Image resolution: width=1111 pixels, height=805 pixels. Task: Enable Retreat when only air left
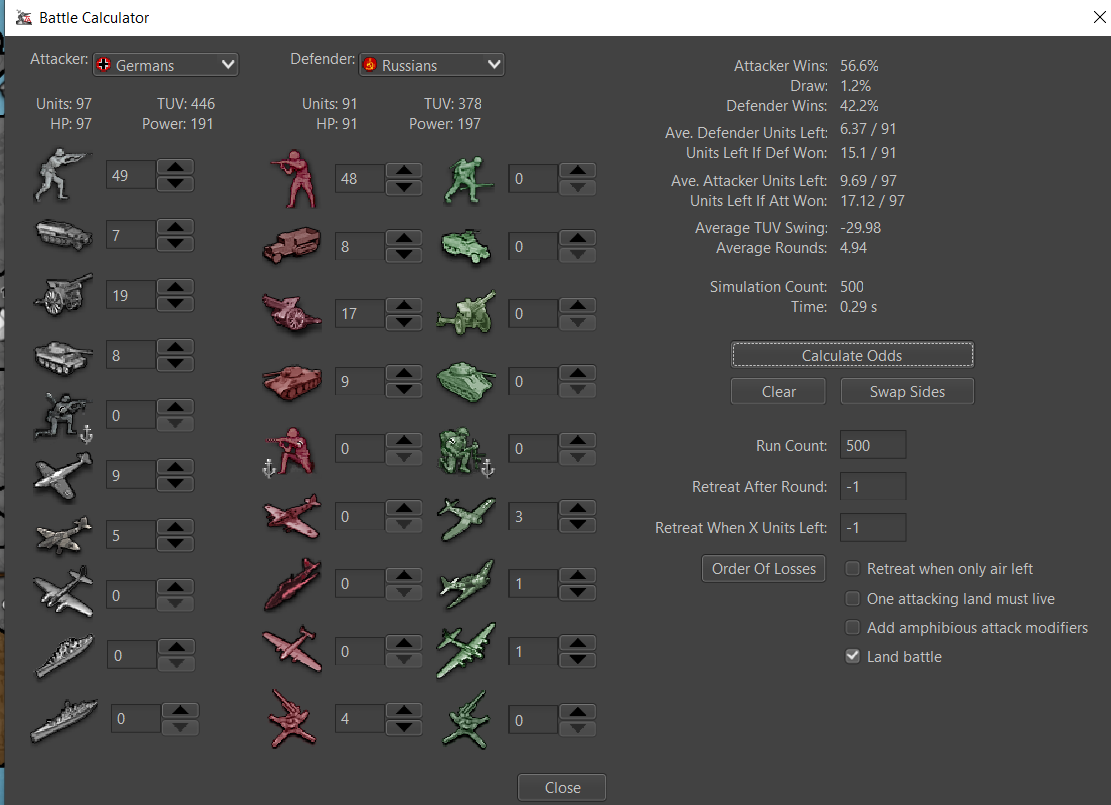pyautogui.click(x=853, y=569)
